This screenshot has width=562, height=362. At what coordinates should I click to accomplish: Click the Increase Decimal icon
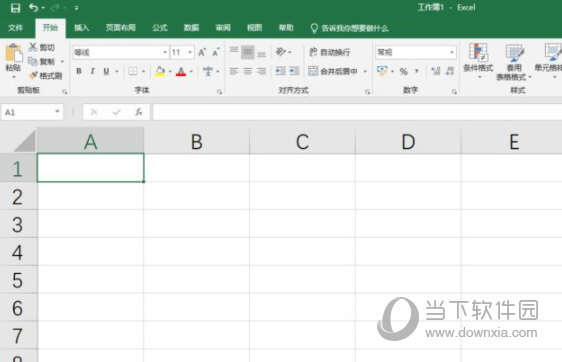click(436, 71)
